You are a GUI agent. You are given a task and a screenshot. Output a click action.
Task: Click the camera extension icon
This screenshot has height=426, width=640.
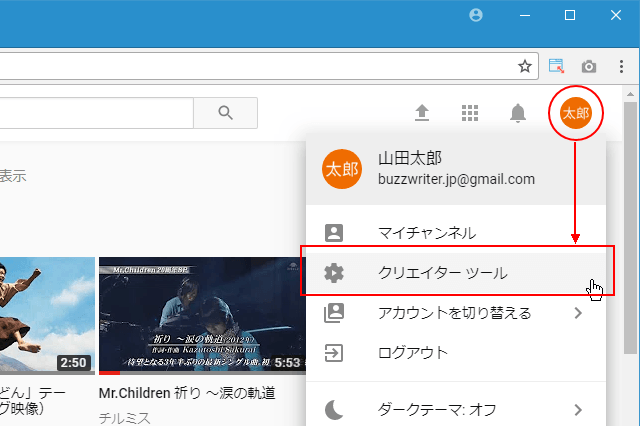click(x=589, y=66)
